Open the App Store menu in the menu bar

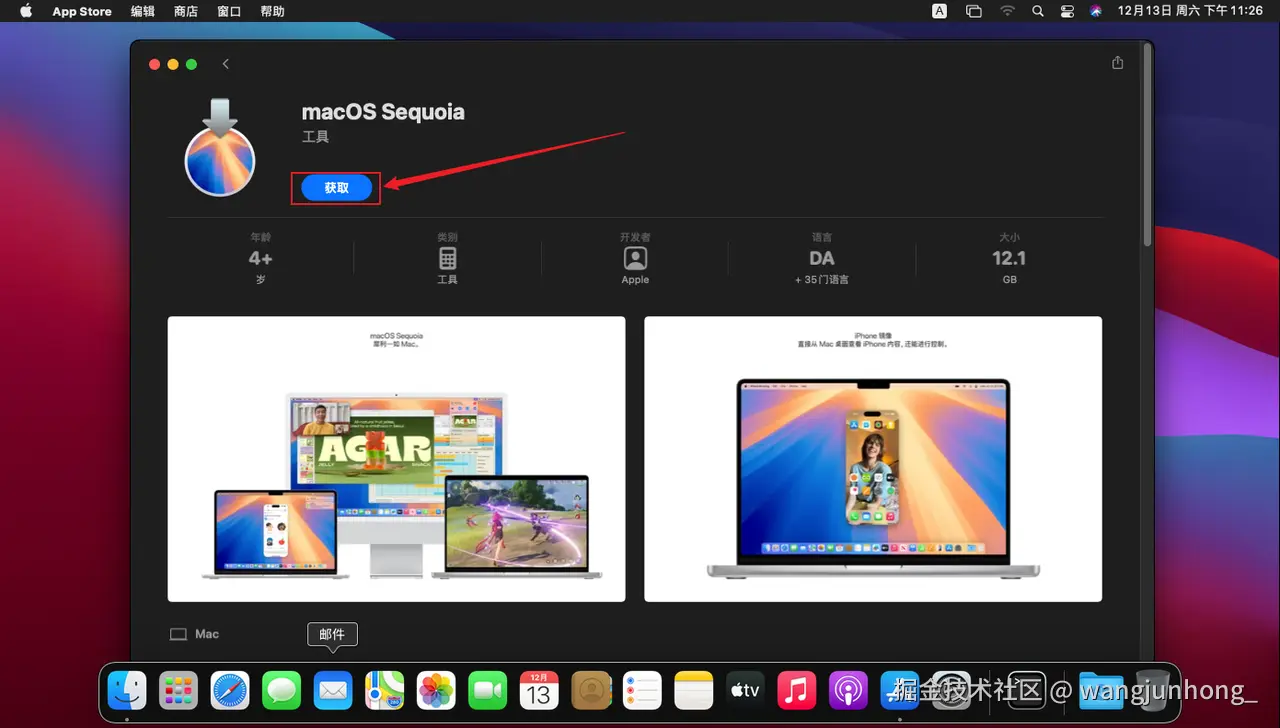(82, 11)
